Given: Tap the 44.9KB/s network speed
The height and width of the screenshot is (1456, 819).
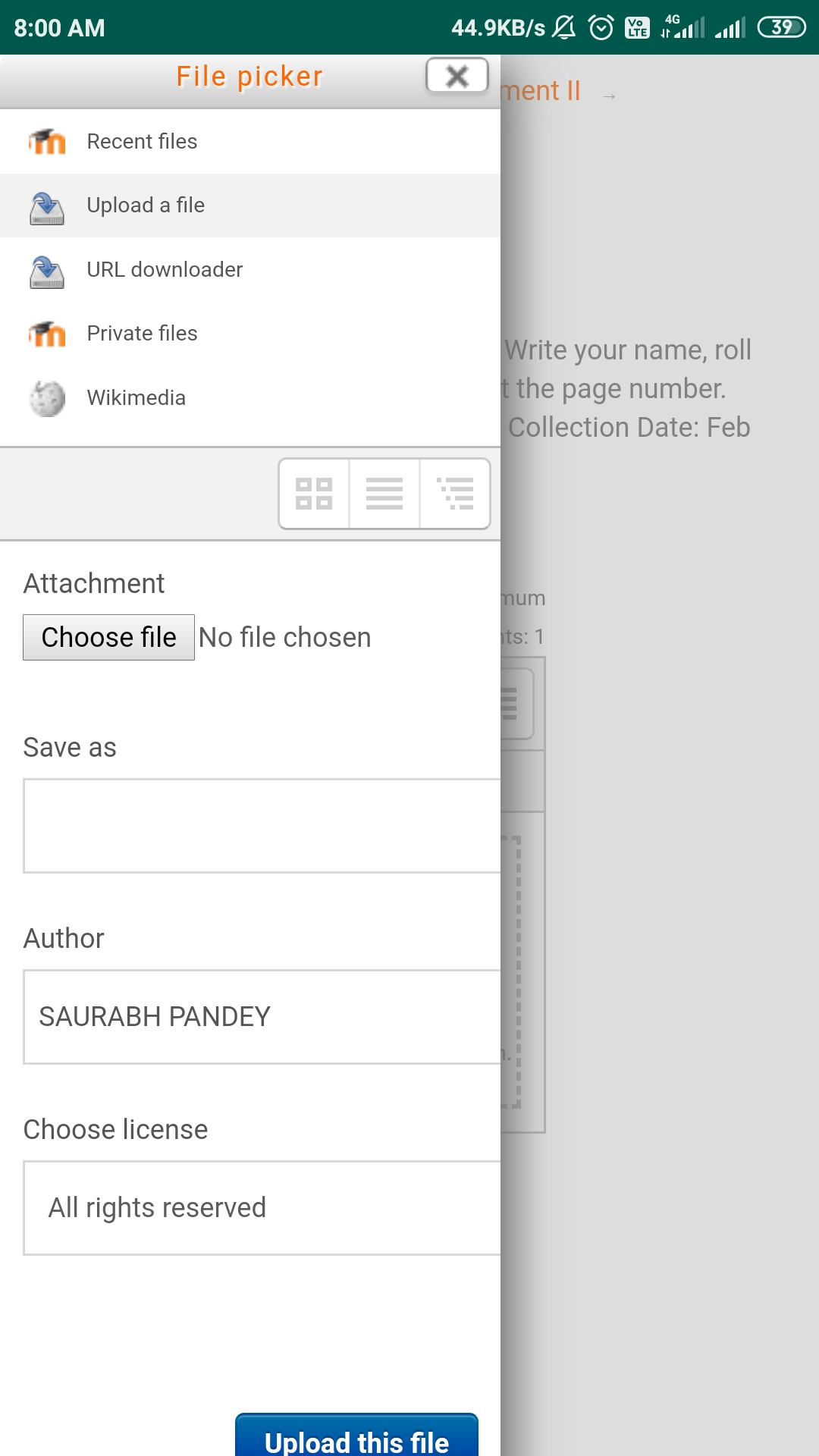Looking at the screenshot, I should coord(498,28).
